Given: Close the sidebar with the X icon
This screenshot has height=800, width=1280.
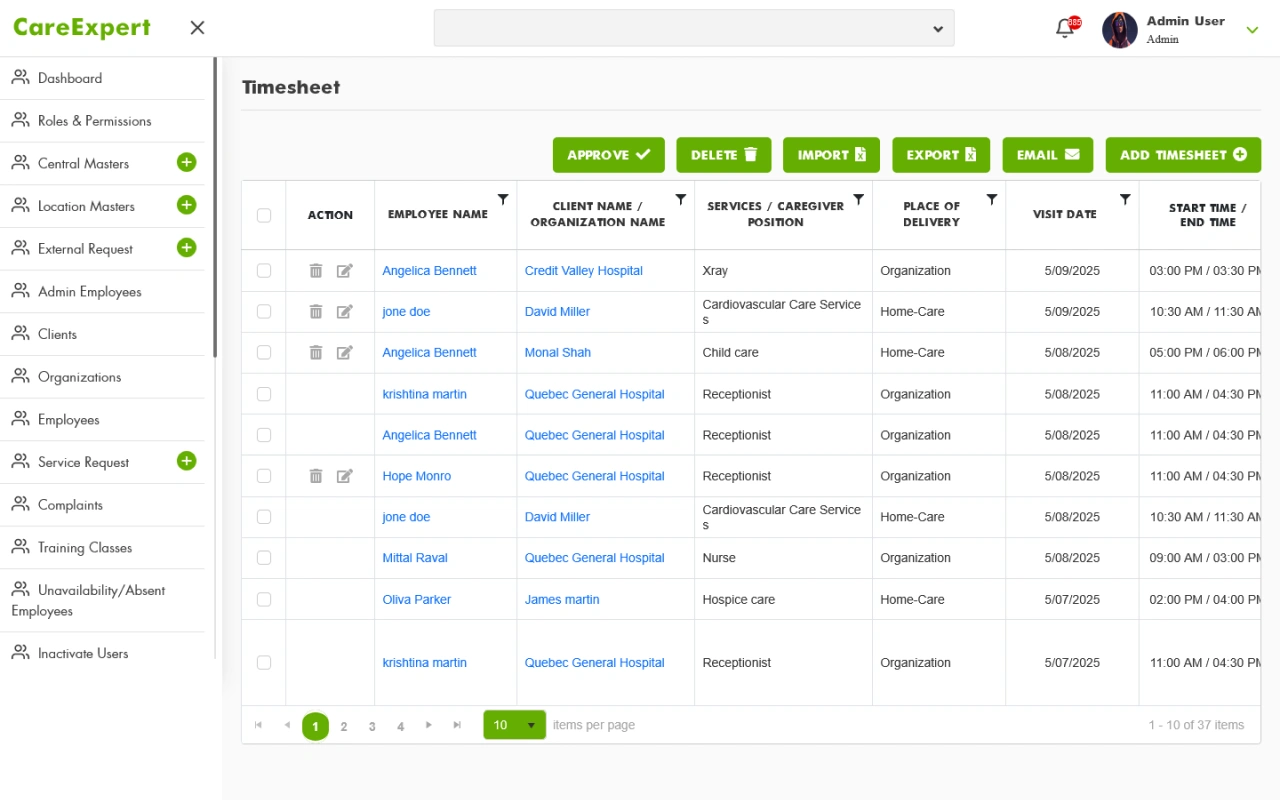Looking at the screenshot, I should [197, 28].
